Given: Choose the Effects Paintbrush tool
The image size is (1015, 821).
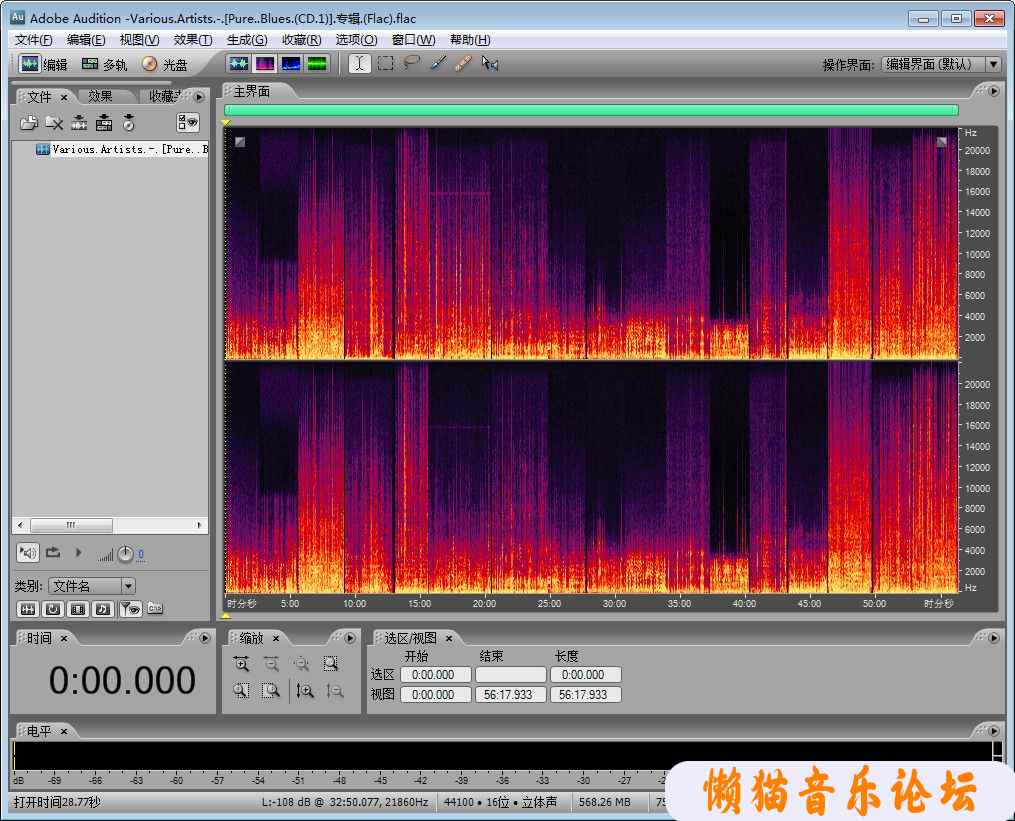Looking at the screenshot, I should (x=438, y=63).
